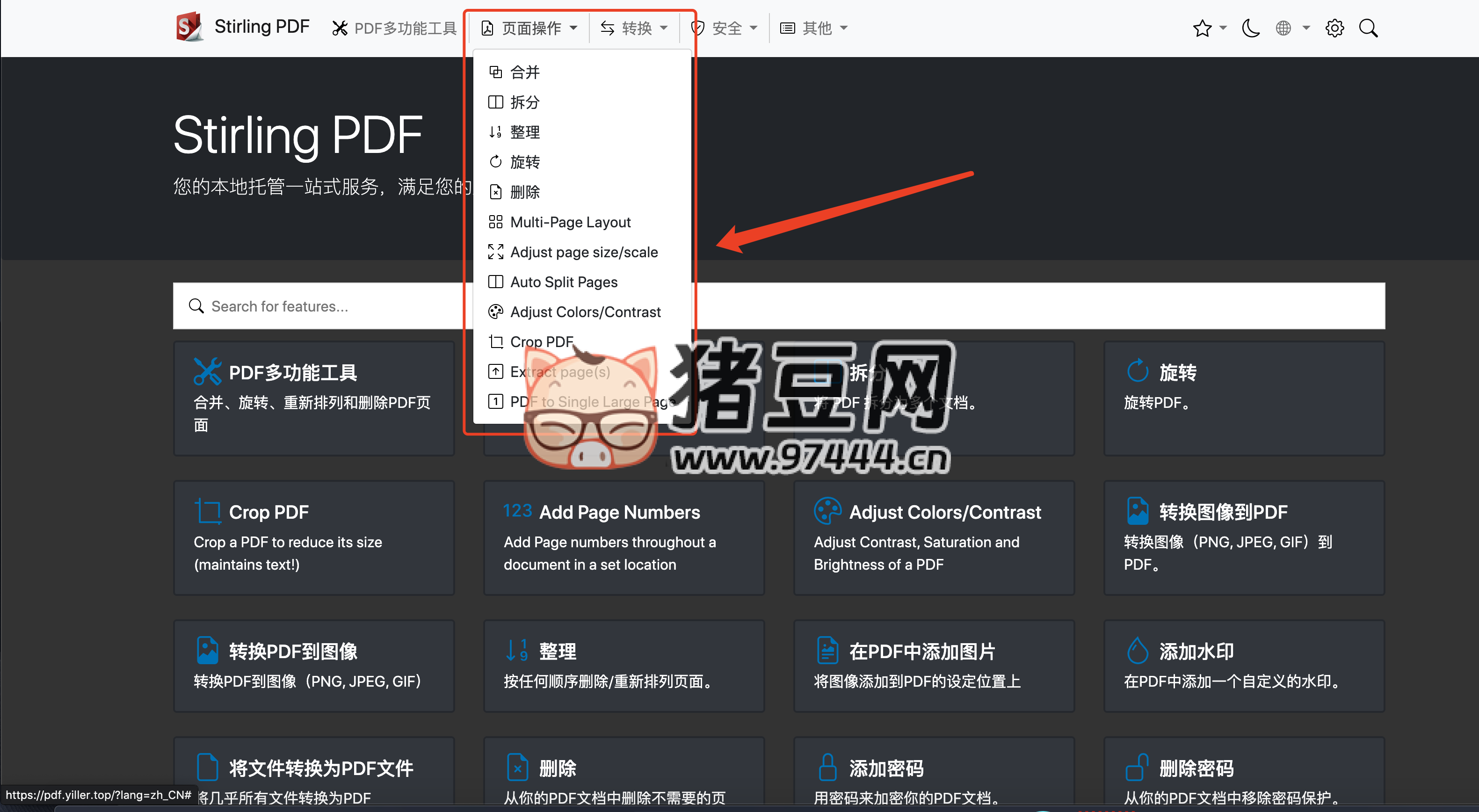1479x812 pixels.
Task: Click the crop icon on Crop PDF card
Action: (207, 510)
